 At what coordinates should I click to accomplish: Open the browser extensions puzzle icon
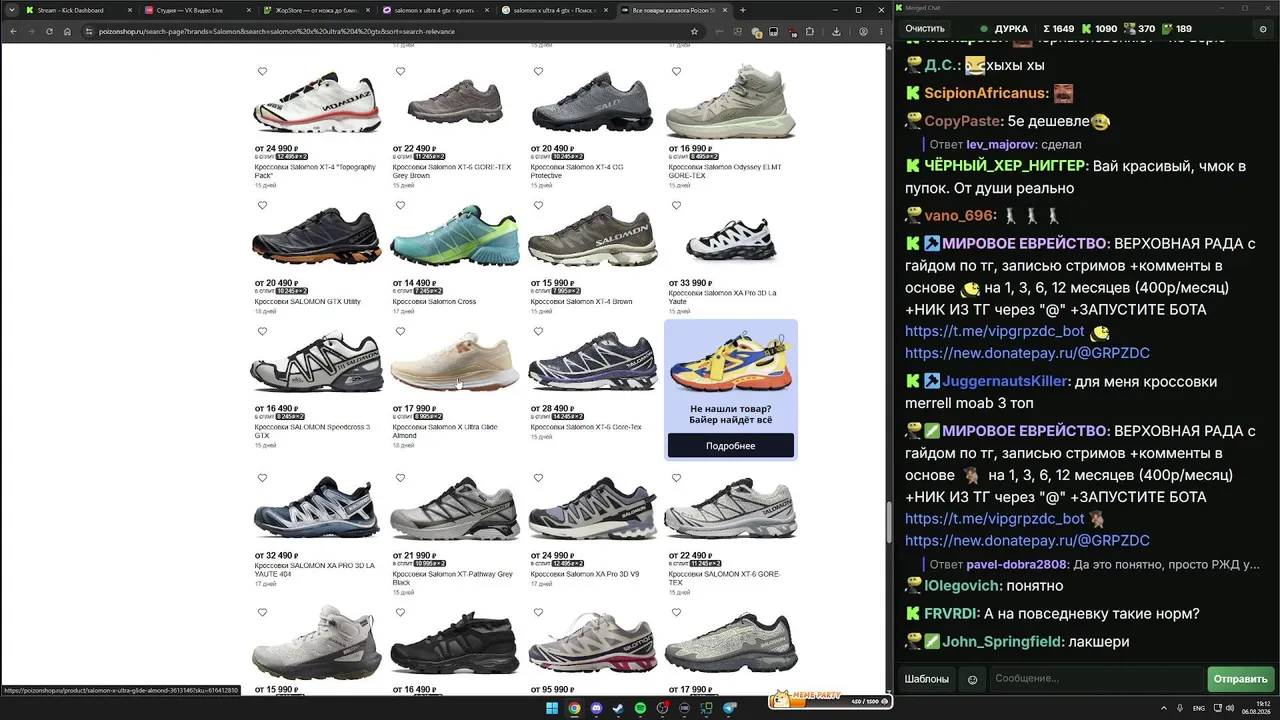810,31
